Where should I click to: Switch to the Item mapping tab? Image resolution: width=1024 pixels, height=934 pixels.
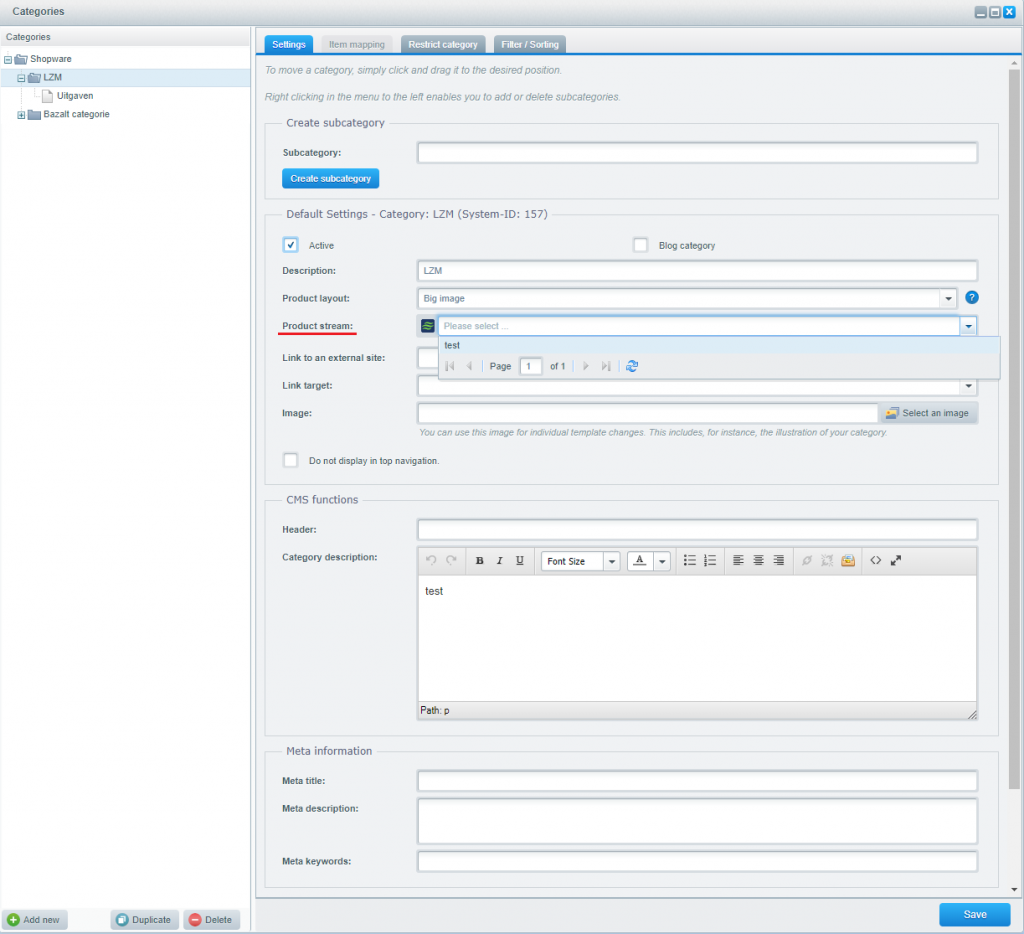(x=356, y=44)
